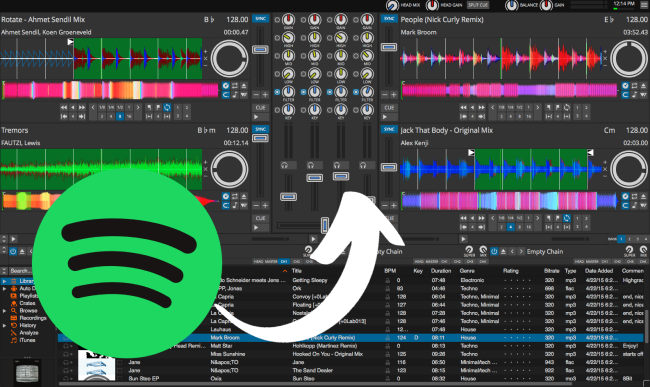650x387 pixels.
Task: Click next chain arrow beside Empty Chain
Action: click(521, 252)
